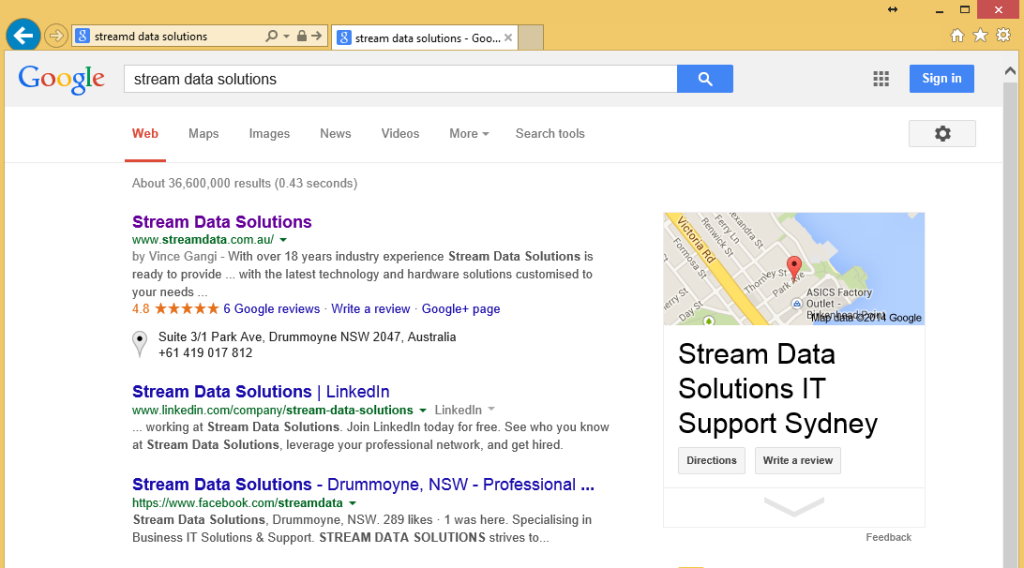Click the address bar text 'streamd data solutions'
Image resolution: width=1024 pixels, height=568 pixels.
pos(151,37)
